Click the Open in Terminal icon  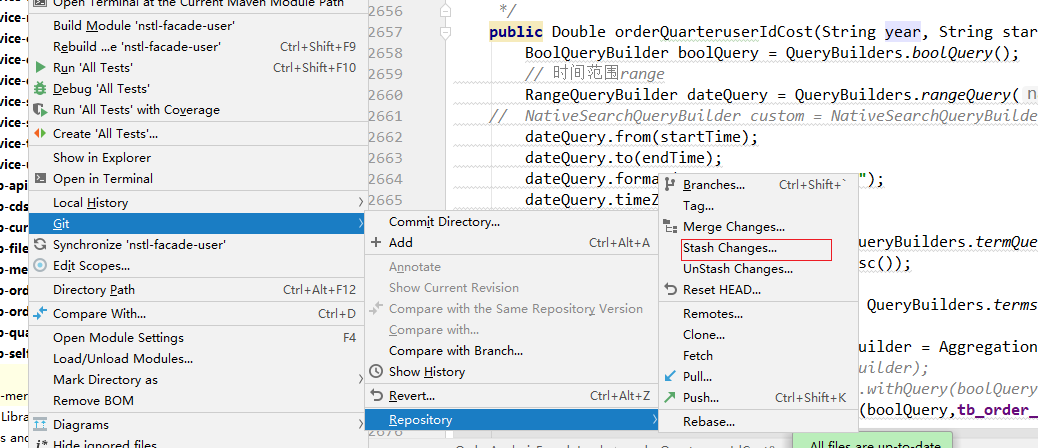[x=40, y=179]
